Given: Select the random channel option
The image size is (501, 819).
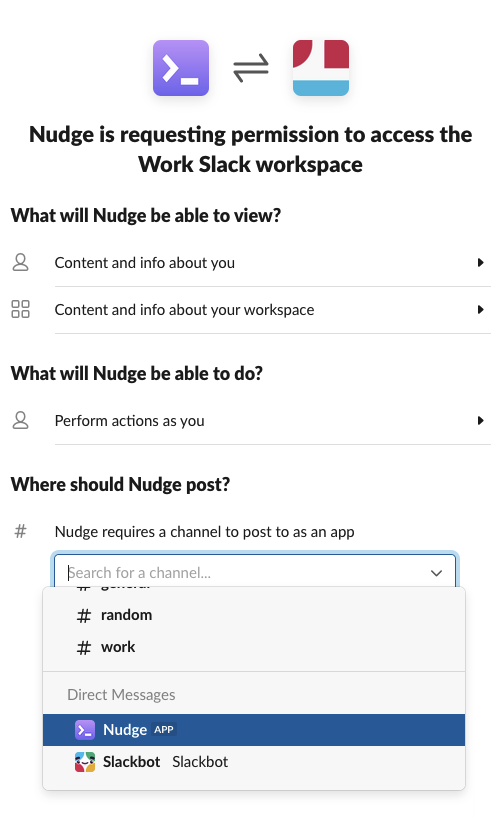Looking at the screenshot, I should (254, 615).
